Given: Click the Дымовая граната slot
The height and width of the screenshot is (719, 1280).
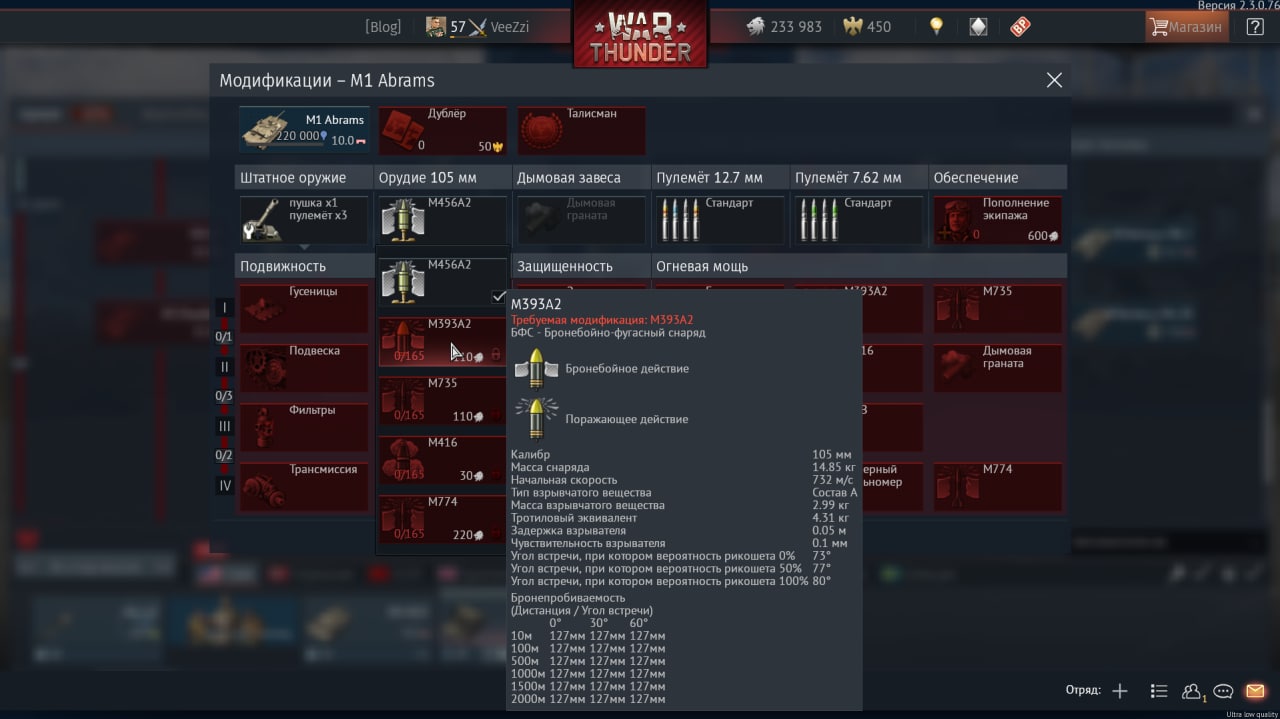Looking at the screenshot, I should coord(581,219).
